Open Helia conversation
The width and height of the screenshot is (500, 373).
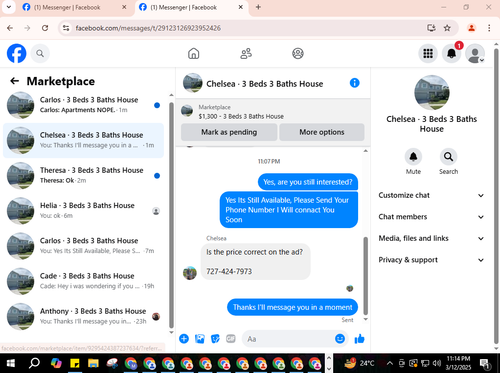click(83, 211)
